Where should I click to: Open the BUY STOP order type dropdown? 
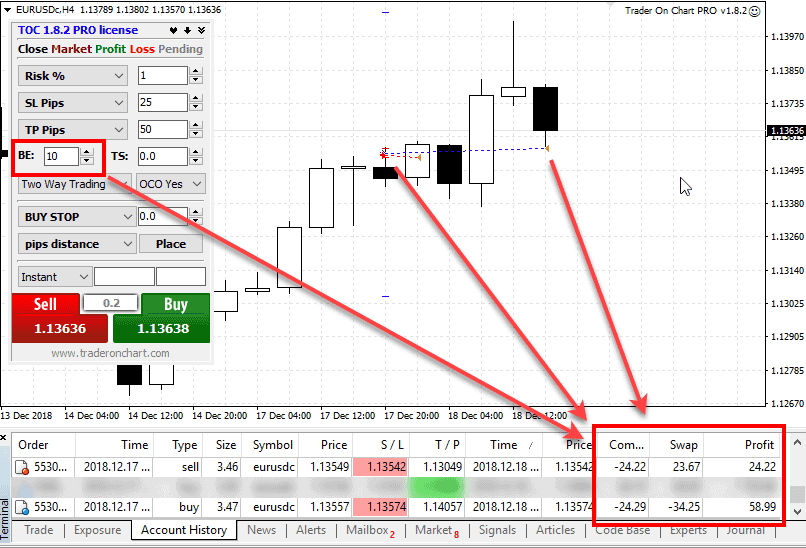click(77, 217)
